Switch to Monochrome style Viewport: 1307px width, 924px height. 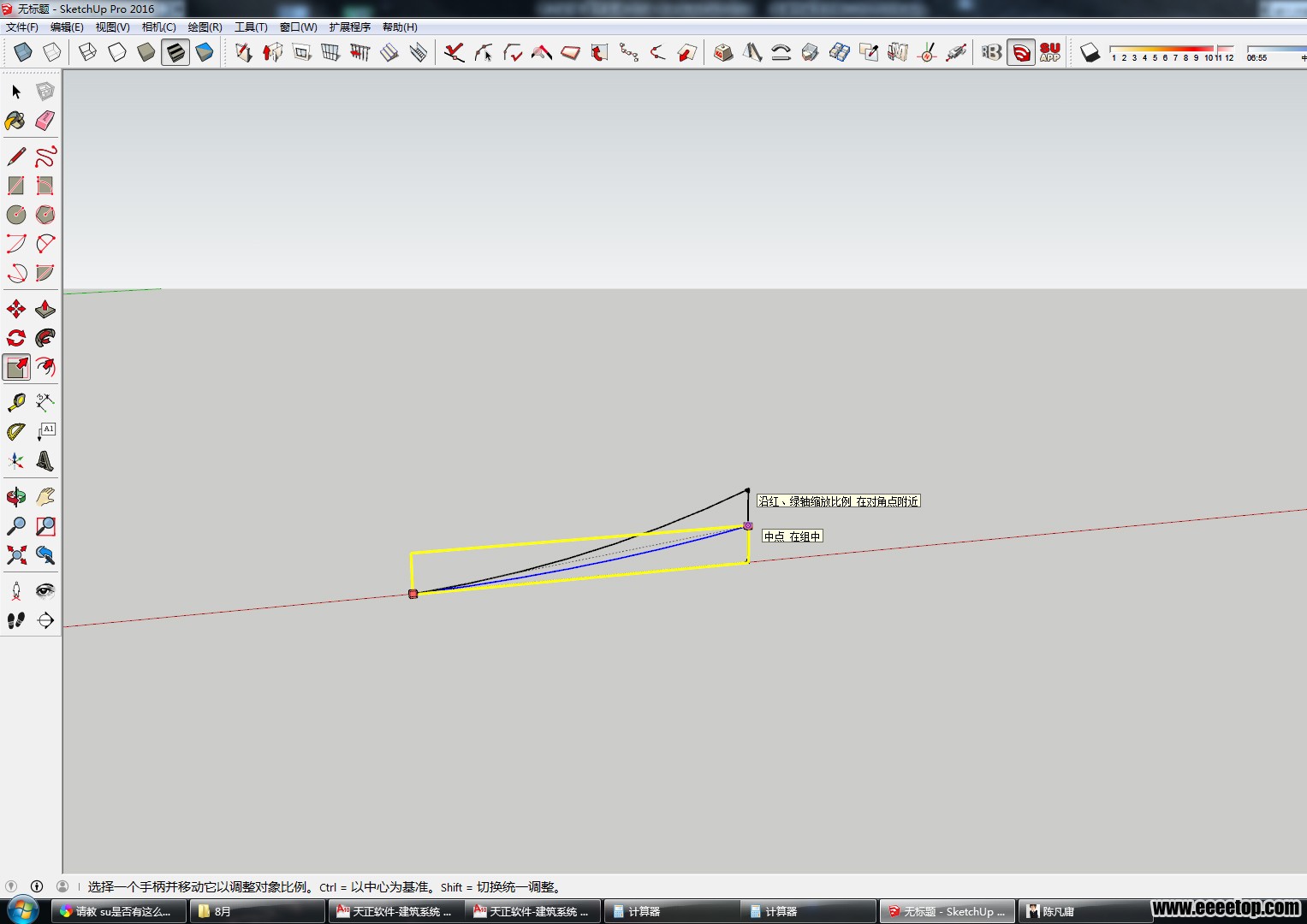205,52
